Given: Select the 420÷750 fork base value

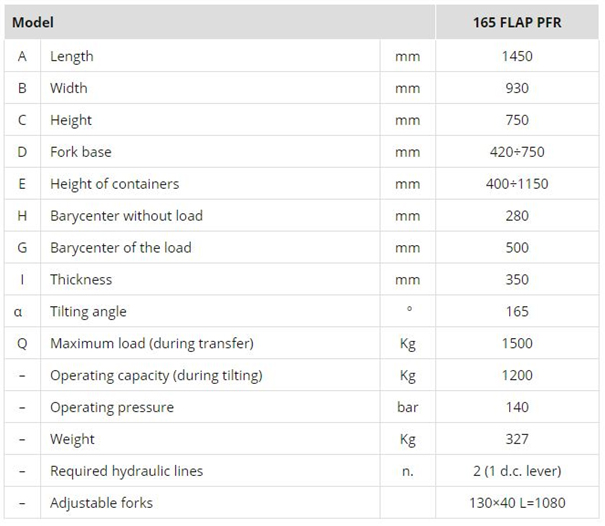Looking at the screenshot, I should (x=517, y=152).
